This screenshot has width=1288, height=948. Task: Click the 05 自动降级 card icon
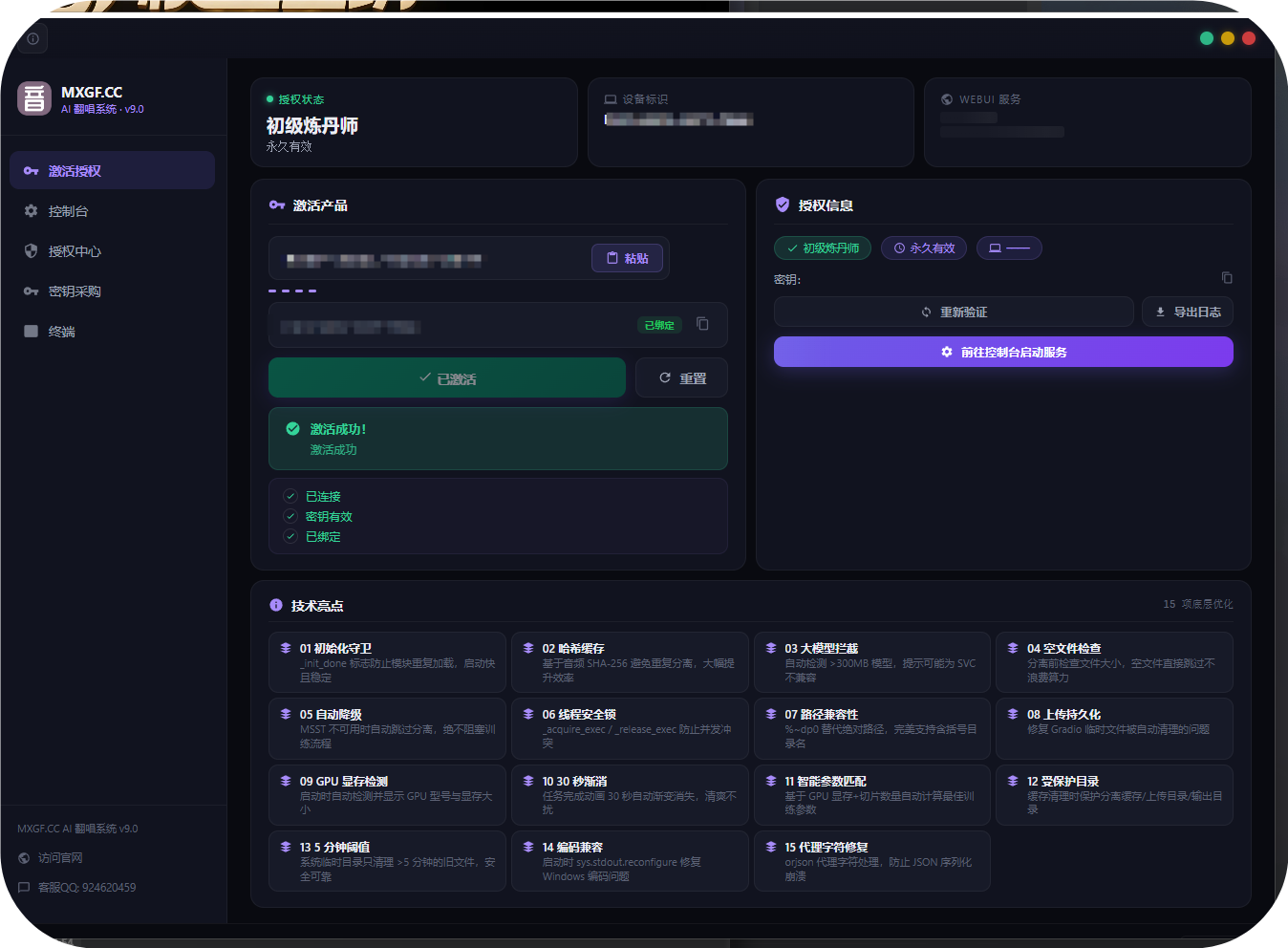pos(286,714)
